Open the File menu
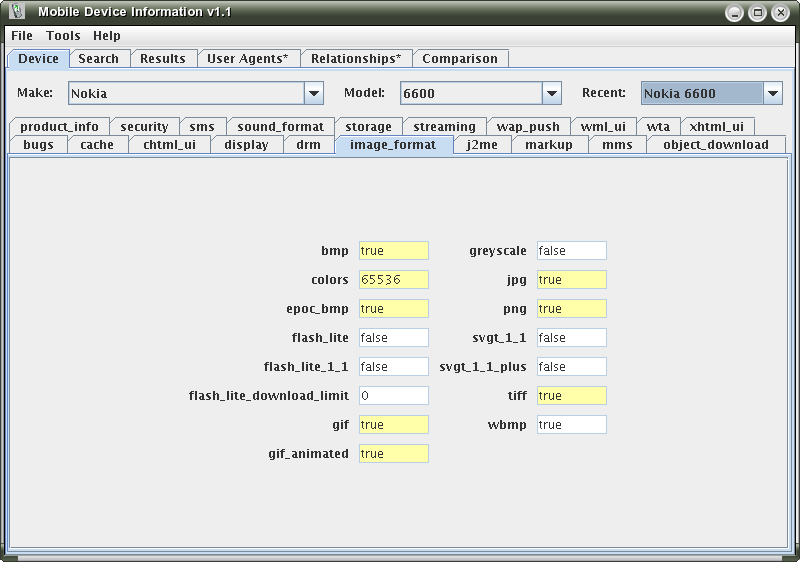Screen dimensions: 800x562 pos(22,35)
